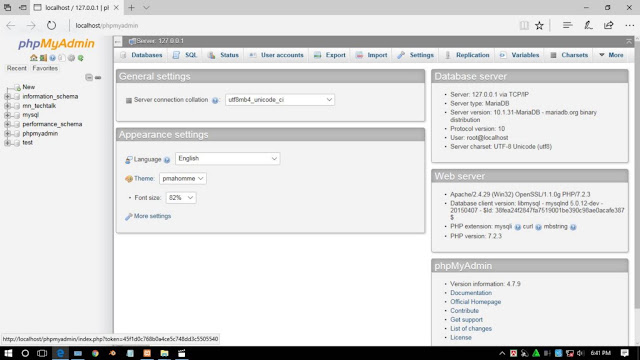Screen dimensions: 640x360
Task: Open the Font size dropdown showing 82%
Action: [181, 198]
